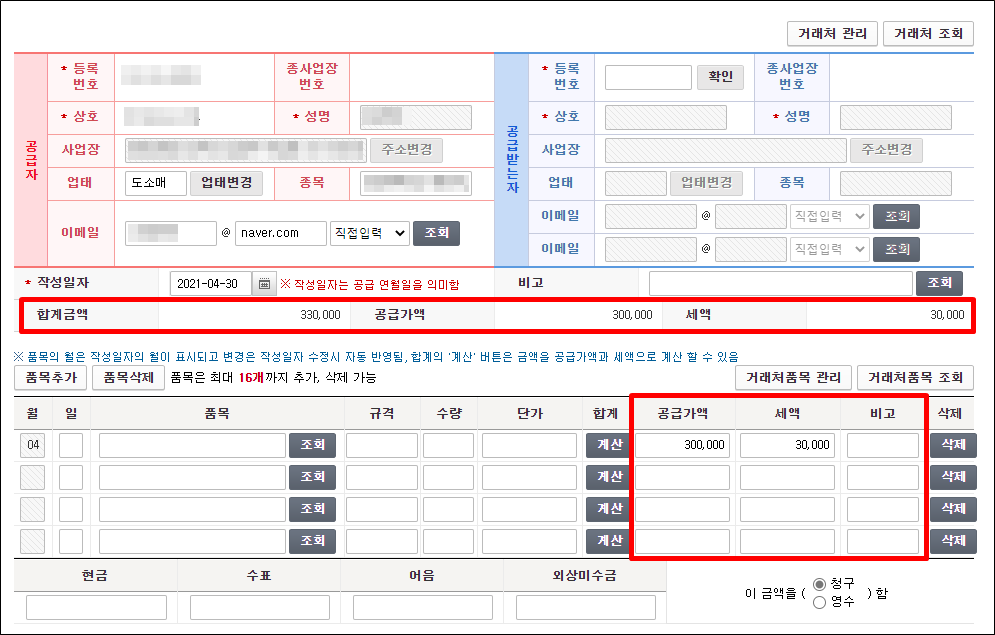Click 조회 button beside 비고 field
Viewport: 995px width, 635px height.
[939, 283]
